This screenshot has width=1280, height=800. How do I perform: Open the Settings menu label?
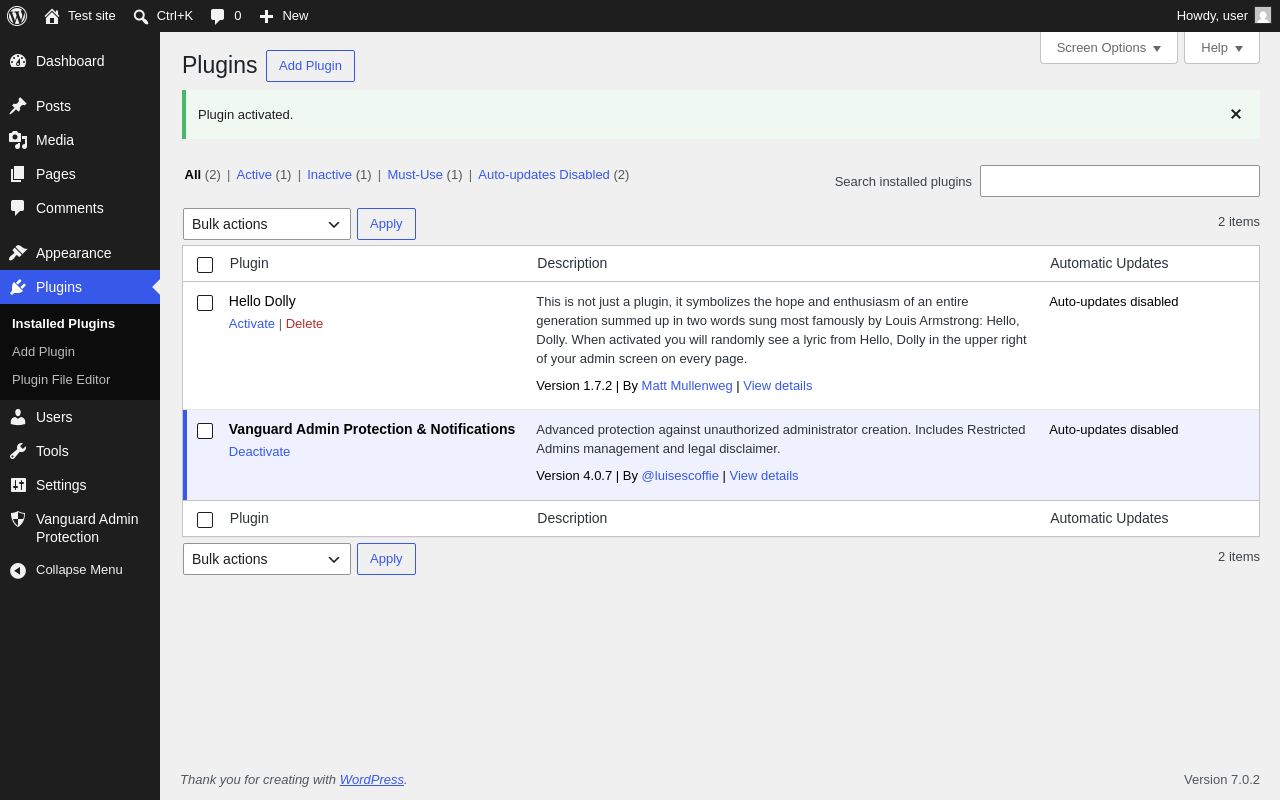tap(61, 485)
